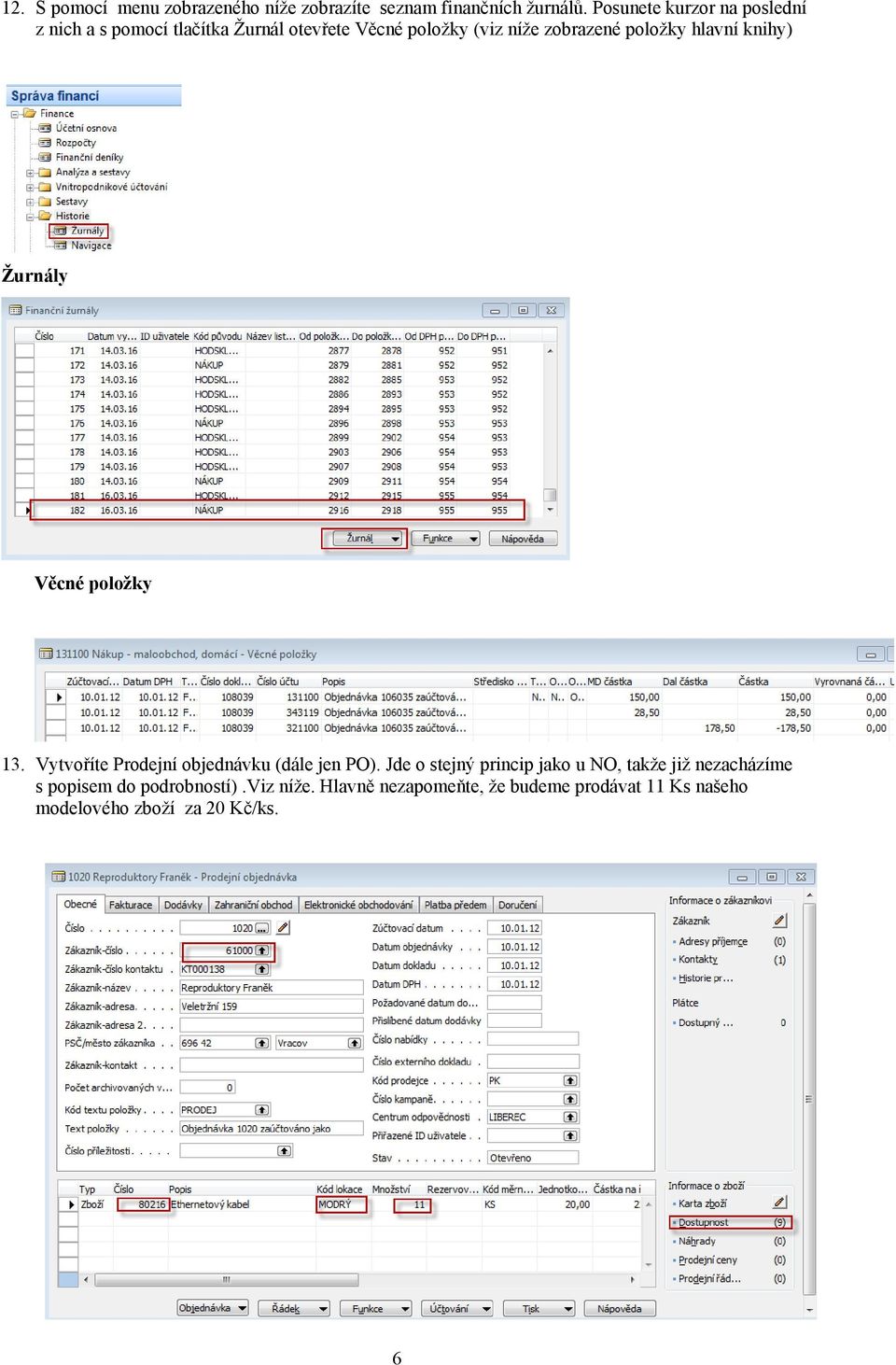Click scroll-up arrow in Finanční žurnály list
Viewport: 896px width, 1365px height.
click(550, 351)
